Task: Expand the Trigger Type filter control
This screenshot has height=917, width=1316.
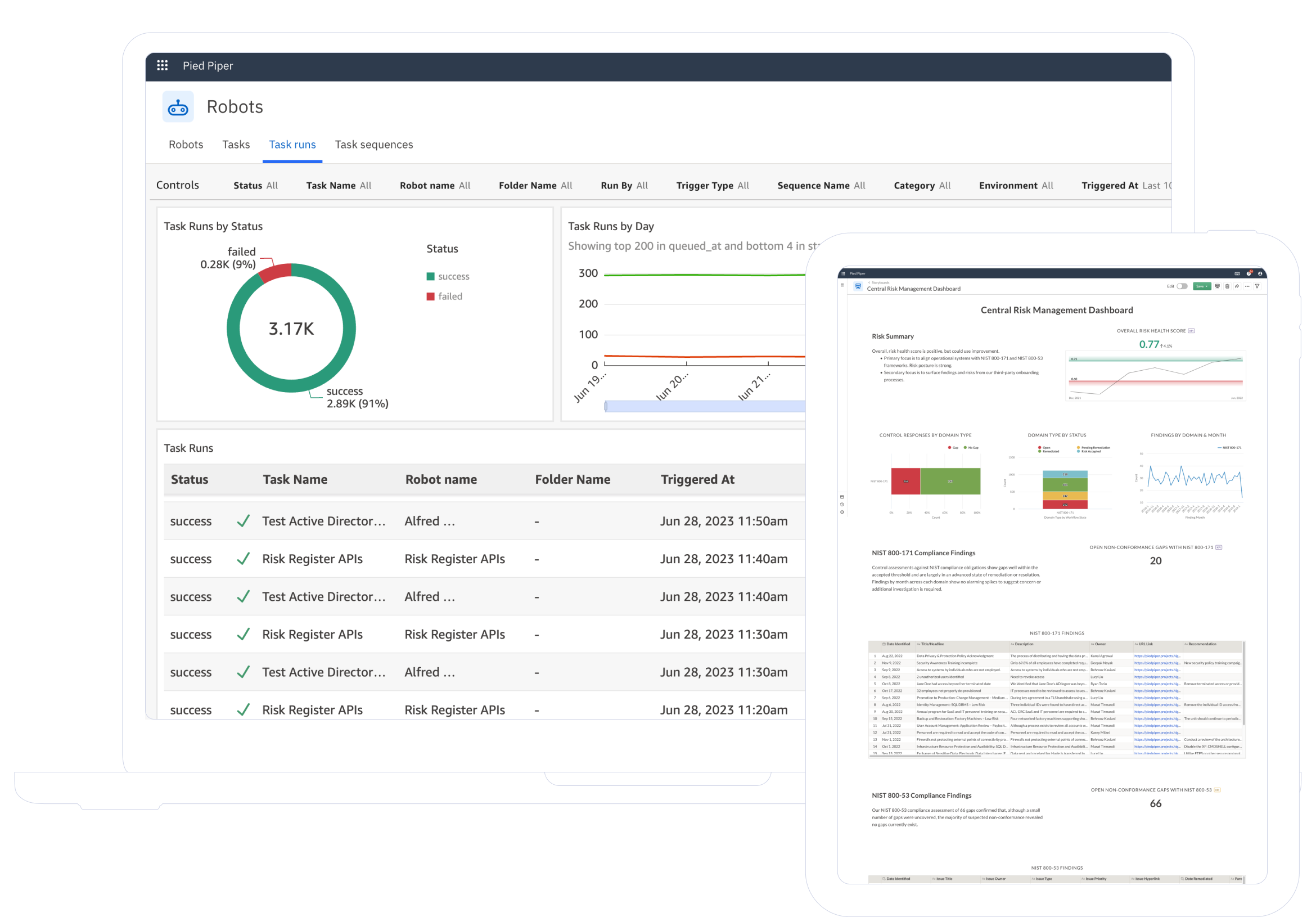Action: pyautogui.click(x=713, y=185)
